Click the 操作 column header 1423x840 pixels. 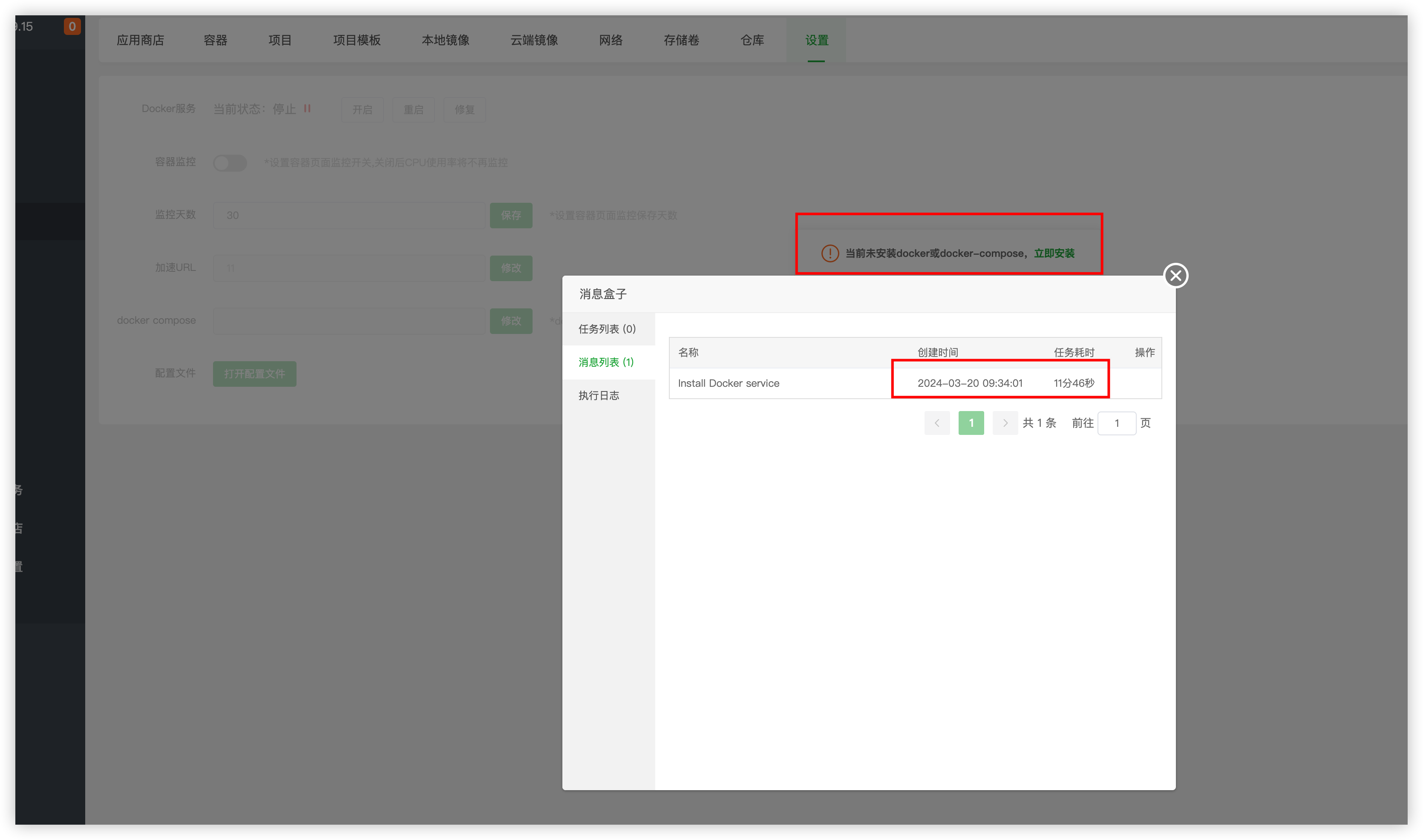click(x=1144, y=353)
